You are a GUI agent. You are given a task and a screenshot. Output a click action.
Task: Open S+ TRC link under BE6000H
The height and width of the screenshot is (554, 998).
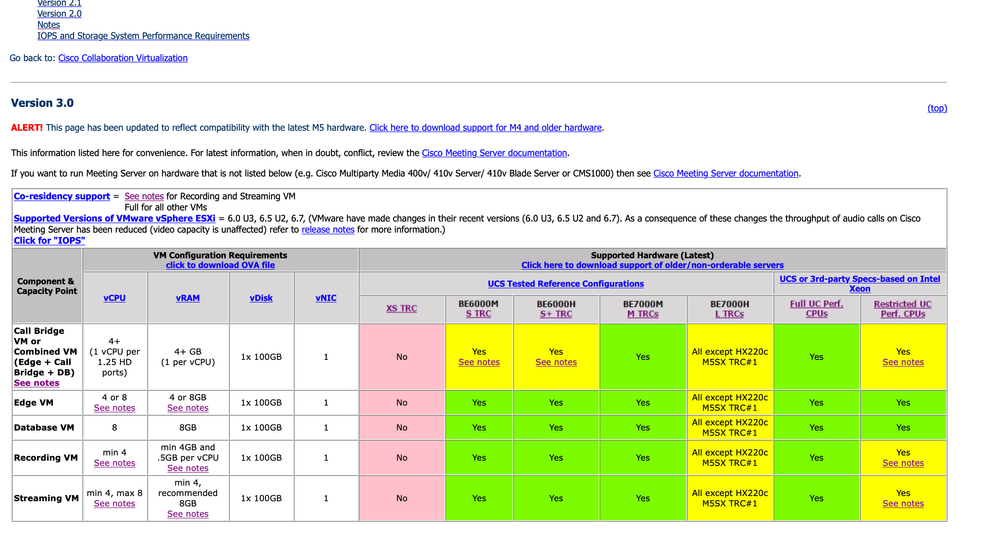pyautogui.click(x=556, y=314)
